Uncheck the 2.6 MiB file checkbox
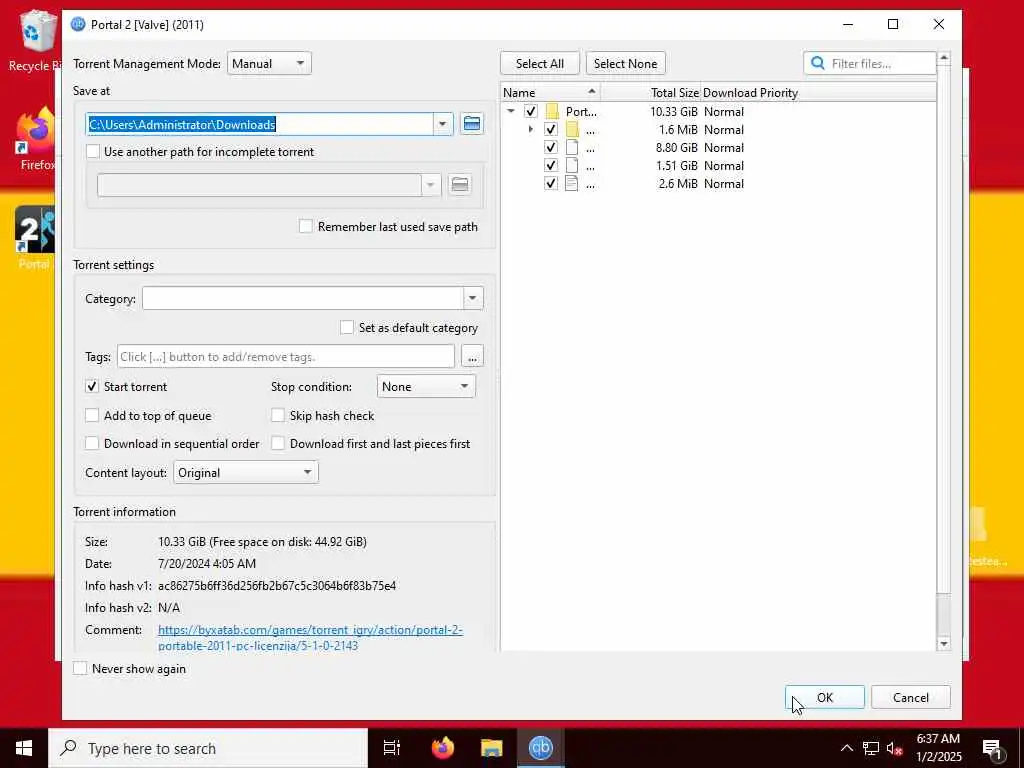This screenshot has height=768, width=1024. coord(551,184)
